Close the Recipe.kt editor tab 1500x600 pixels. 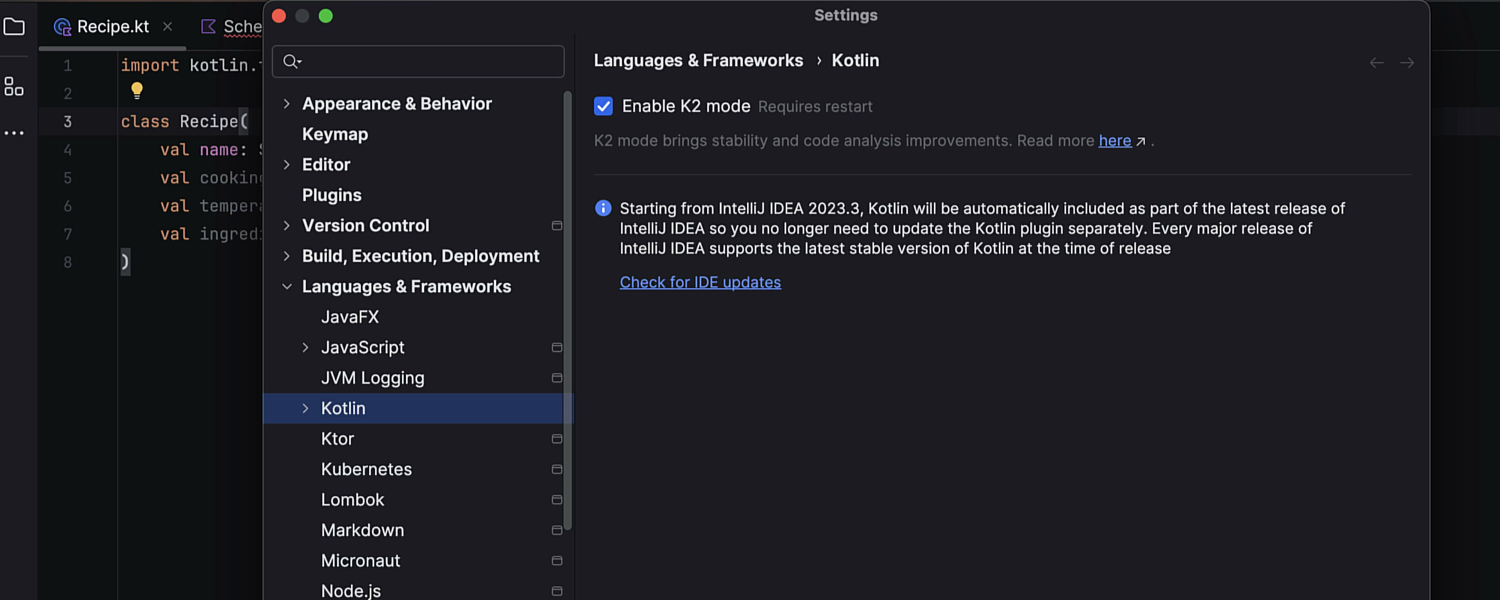(x=167, y=27)
